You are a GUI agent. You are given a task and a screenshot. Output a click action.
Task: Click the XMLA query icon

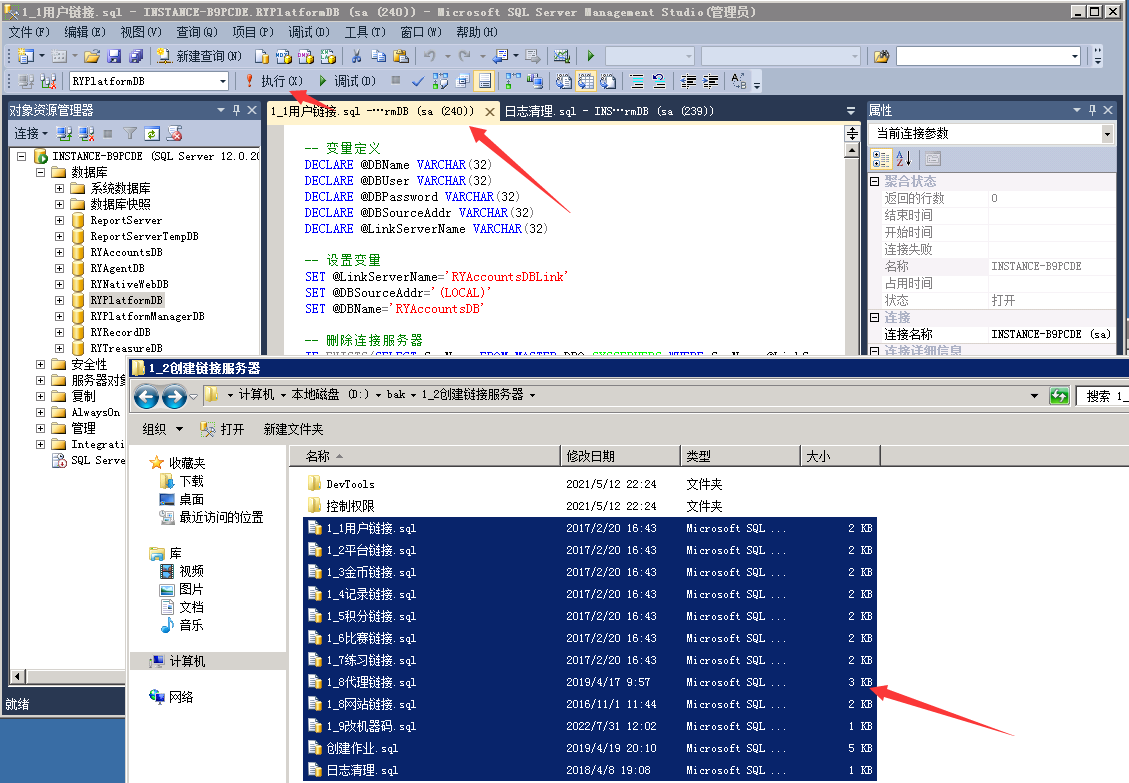coord(328,56)
